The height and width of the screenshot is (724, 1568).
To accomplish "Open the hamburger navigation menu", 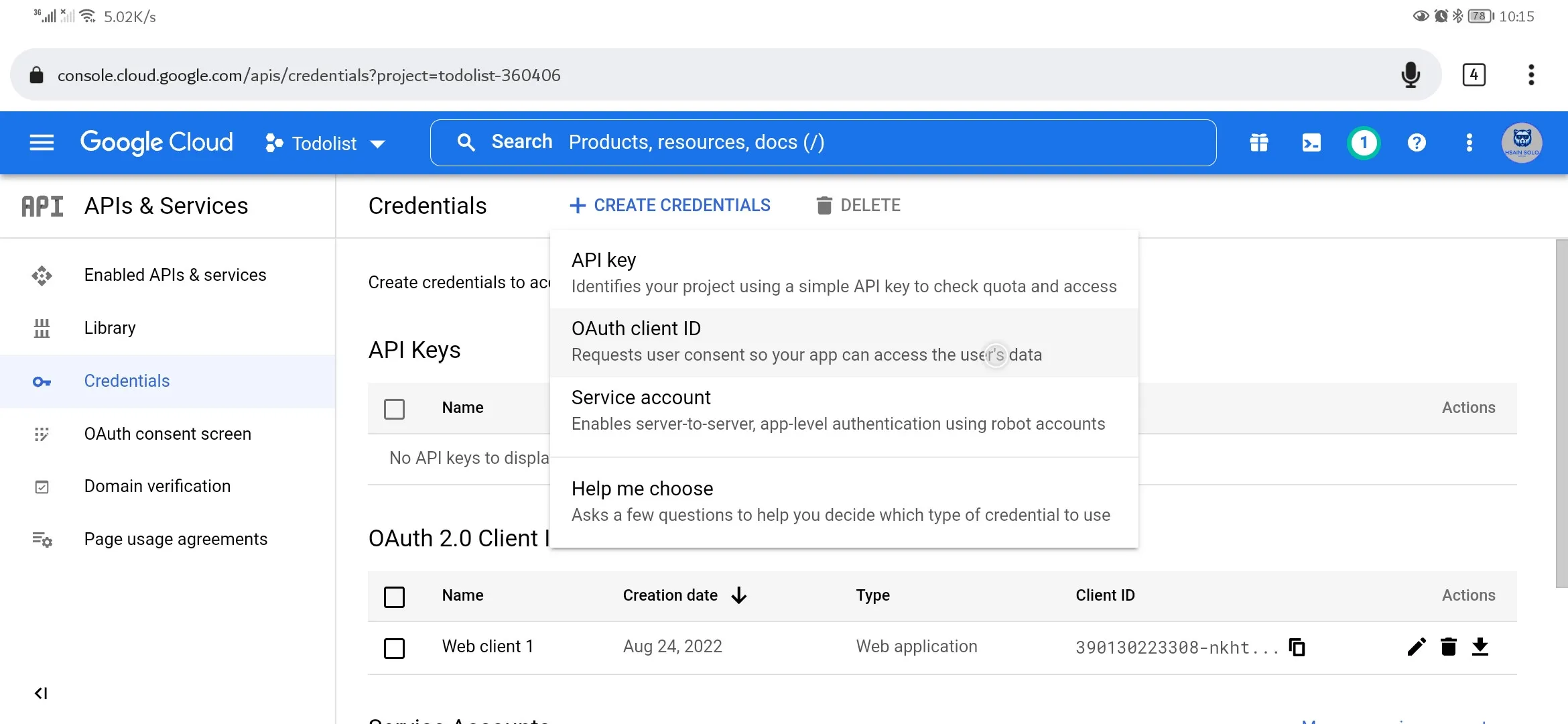I will (42, 142).
